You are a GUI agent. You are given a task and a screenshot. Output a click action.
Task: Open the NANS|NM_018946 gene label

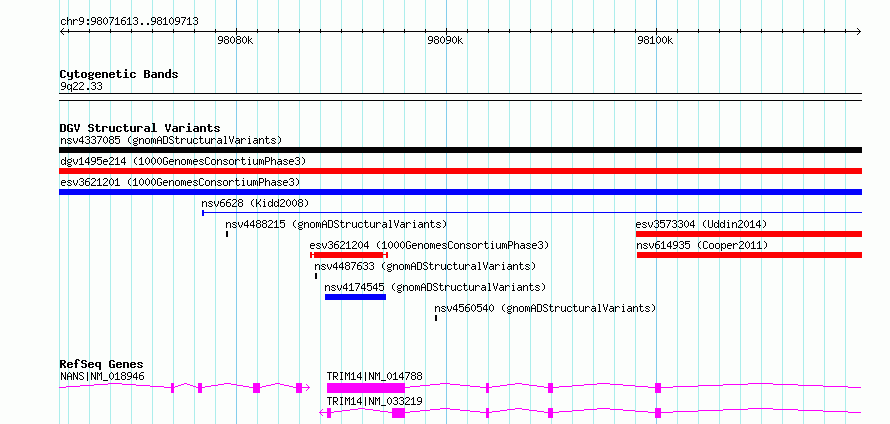point(102,376)
